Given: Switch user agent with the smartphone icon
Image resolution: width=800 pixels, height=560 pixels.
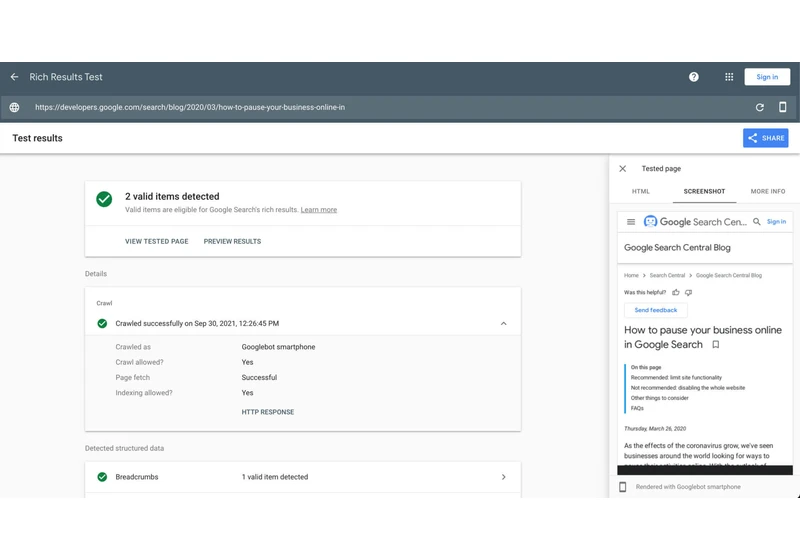Looking at the screenshot, I should pyautogui.click(x=782, y=107).
